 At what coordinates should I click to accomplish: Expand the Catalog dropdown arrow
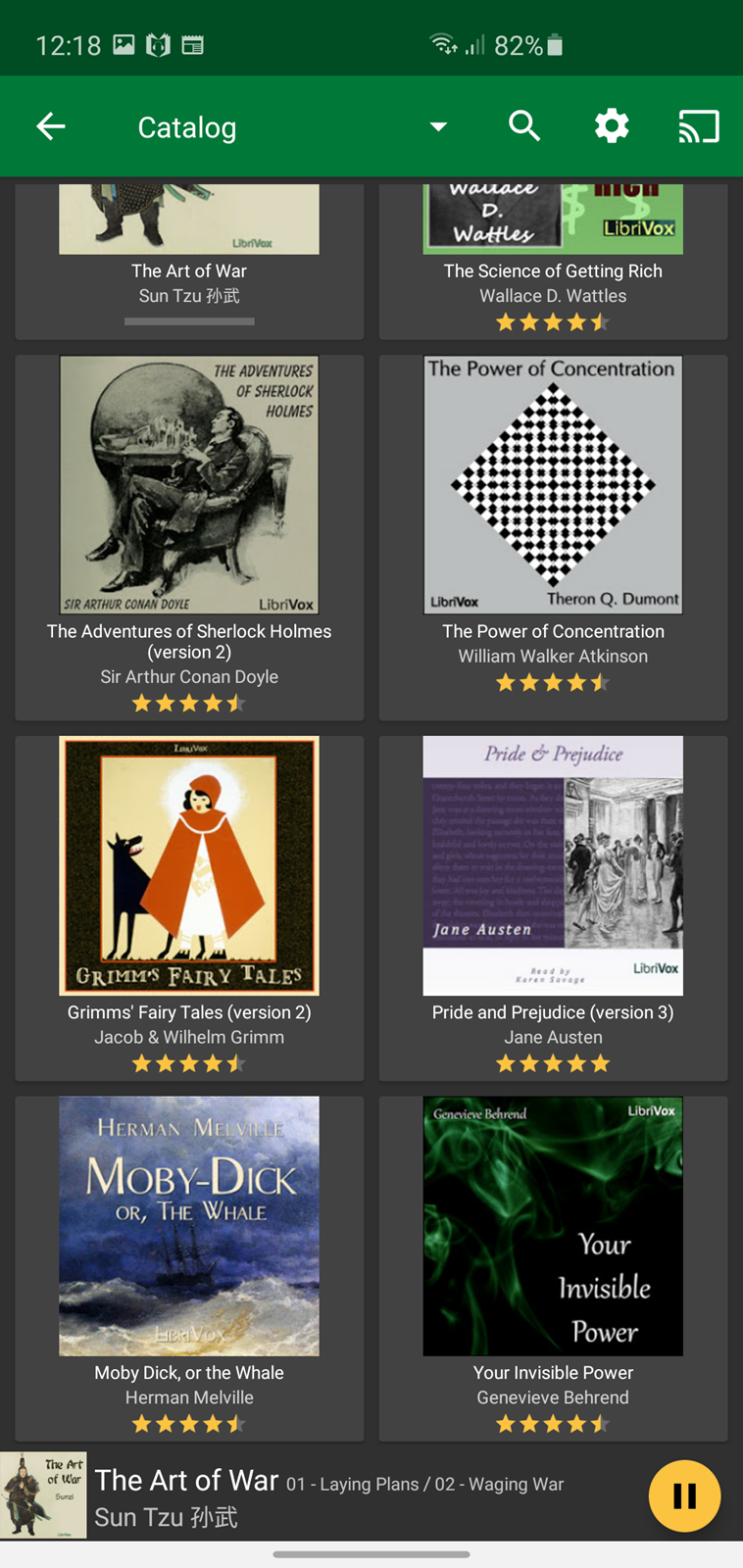tap(438, 126)
